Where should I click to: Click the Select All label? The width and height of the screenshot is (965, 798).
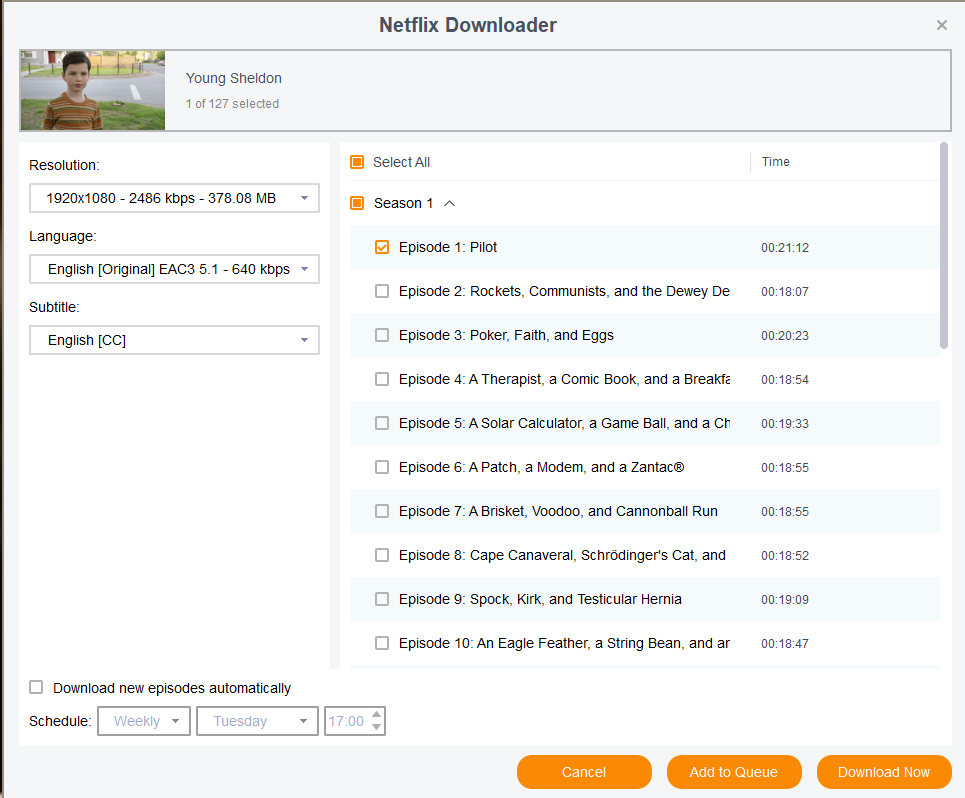(401, 162)
